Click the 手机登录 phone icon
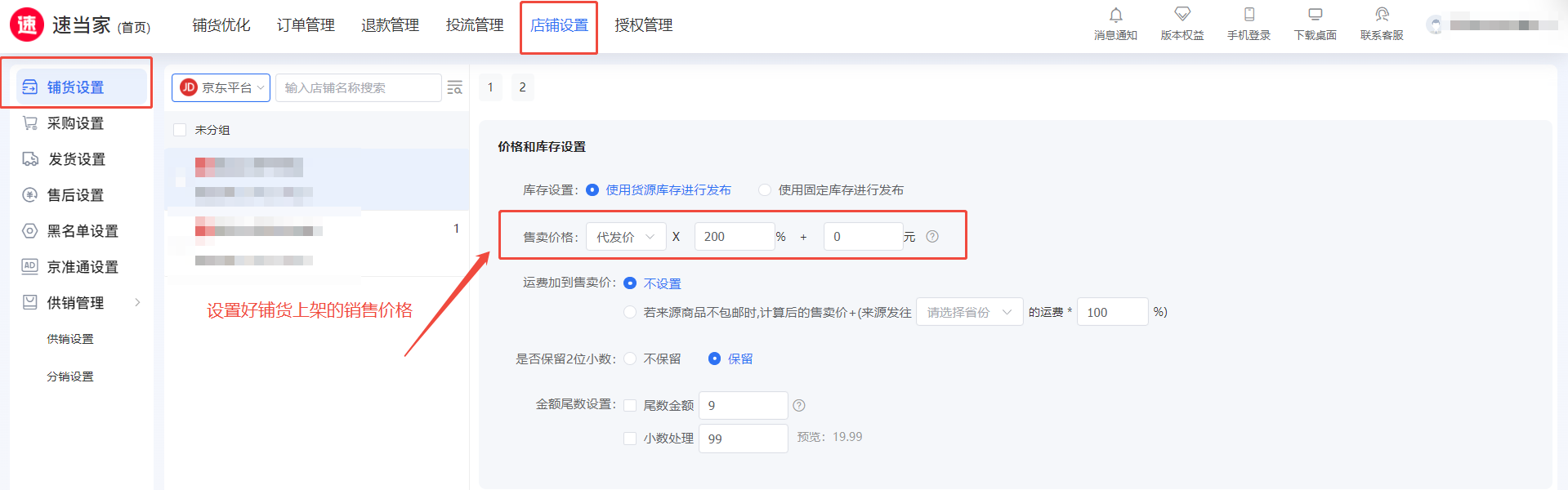 (1249, 15)
